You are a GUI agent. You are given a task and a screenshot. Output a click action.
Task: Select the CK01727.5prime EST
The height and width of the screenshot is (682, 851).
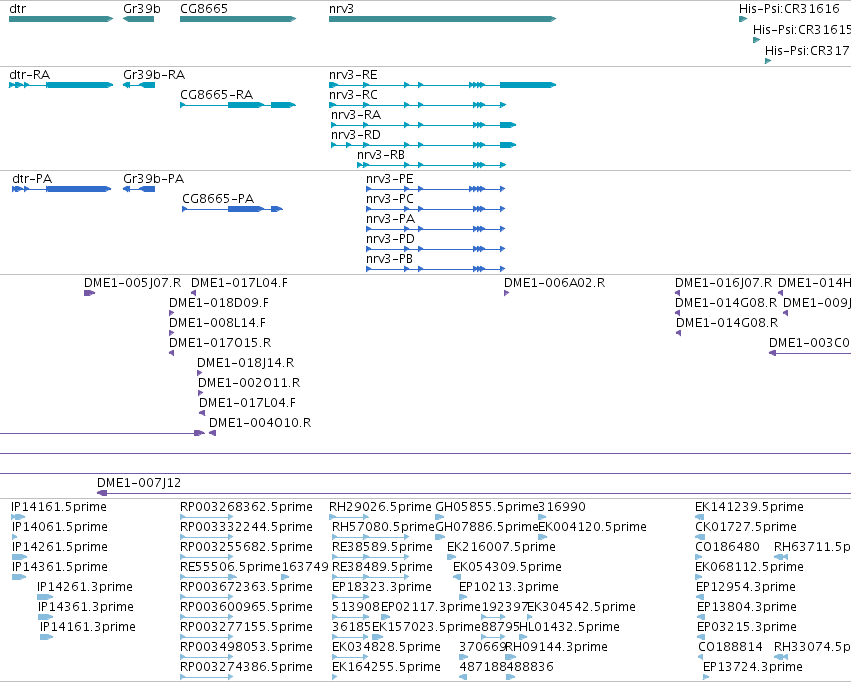(701, 537)
